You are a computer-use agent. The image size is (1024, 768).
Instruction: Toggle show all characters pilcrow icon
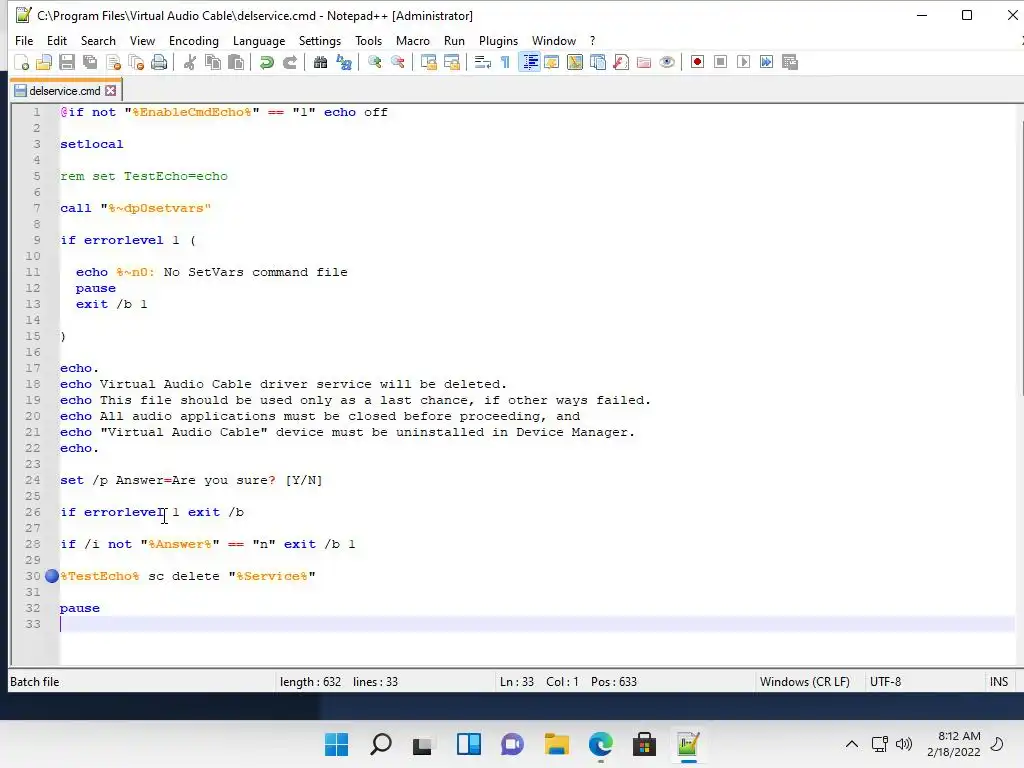click(505, 62)
